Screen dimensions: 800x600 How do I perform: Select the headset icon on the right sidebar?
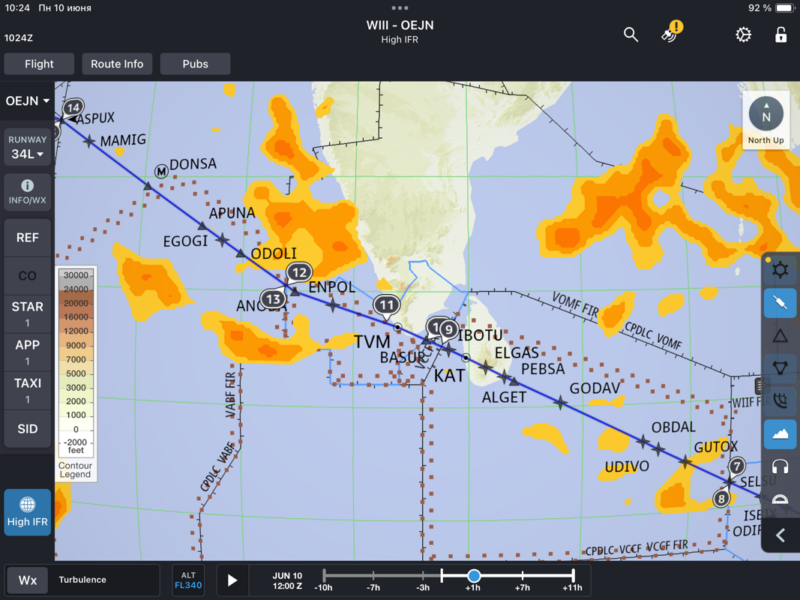779,464
